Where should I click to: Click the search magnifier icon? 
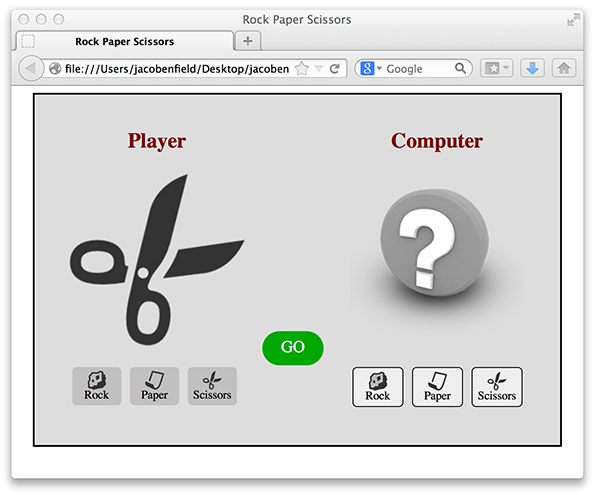coord(461,69)
